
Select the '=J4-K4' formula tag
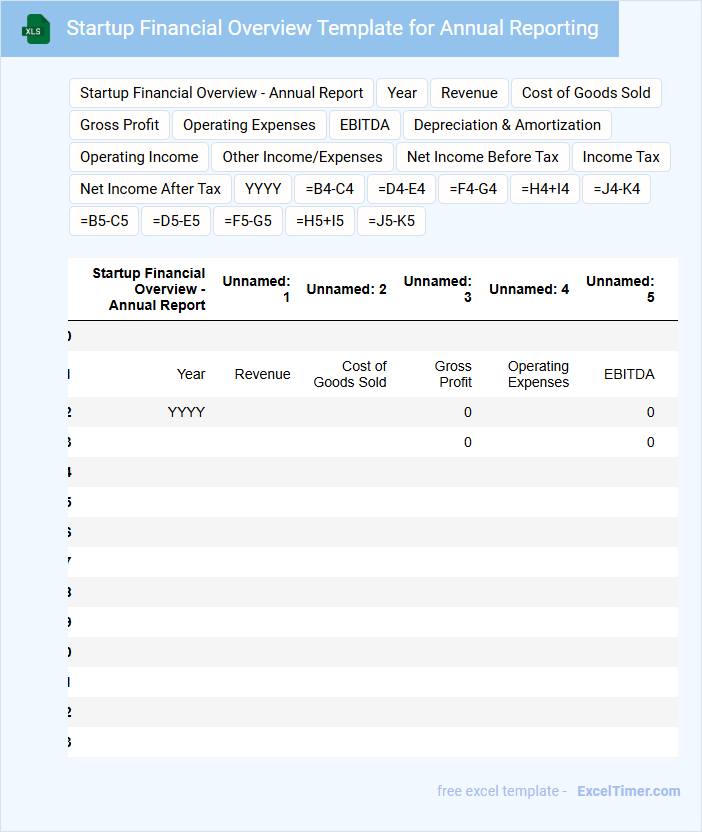[617, 189]
